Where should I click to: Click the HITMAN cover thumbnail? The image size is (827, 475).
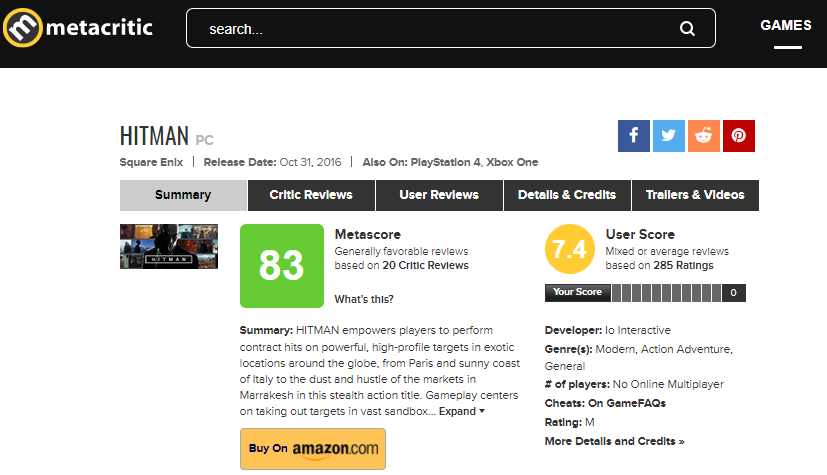tap(169, 246)
